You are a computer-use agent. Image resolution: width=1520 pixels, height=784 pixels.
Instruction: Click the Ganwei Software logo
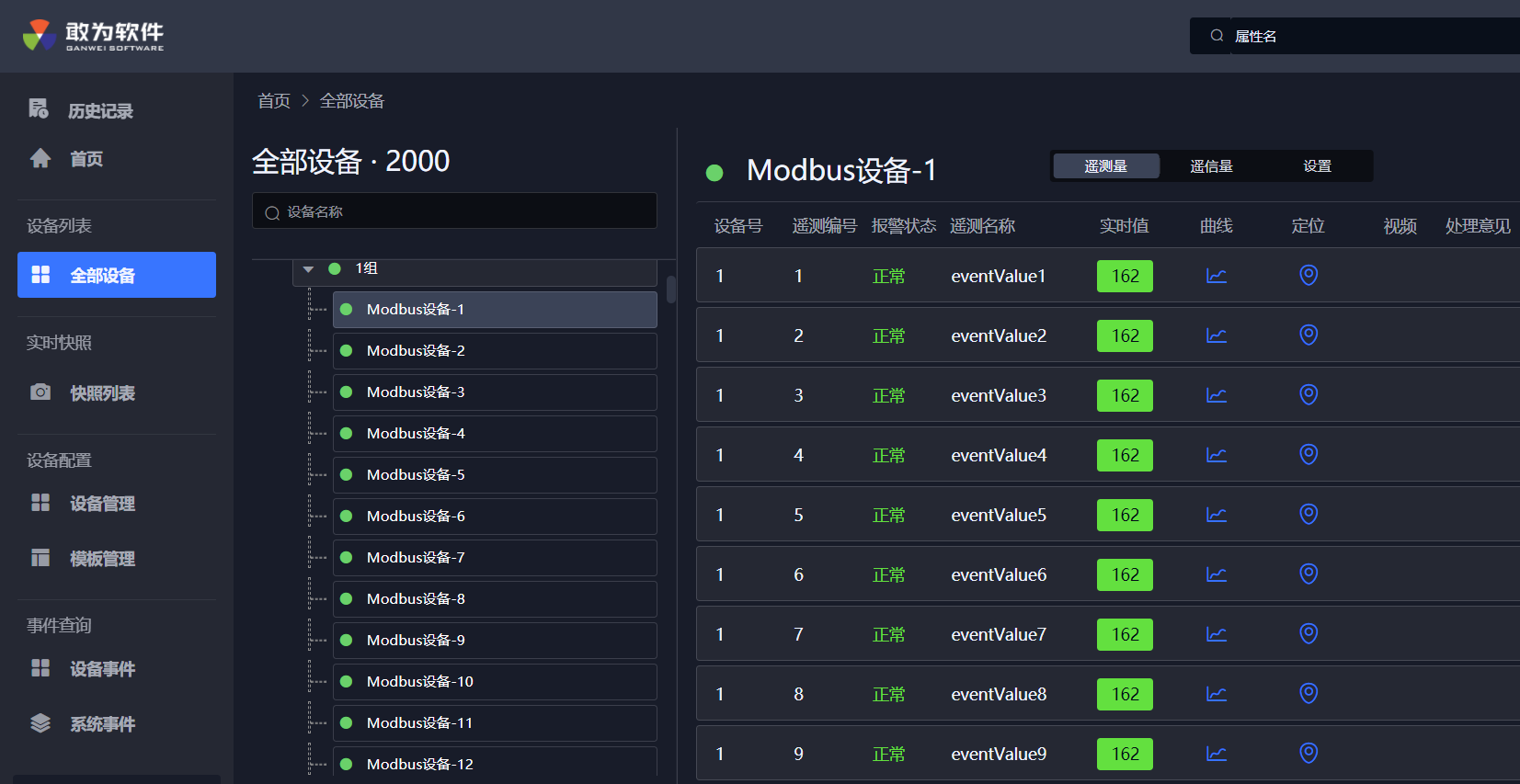coord(93,36)
